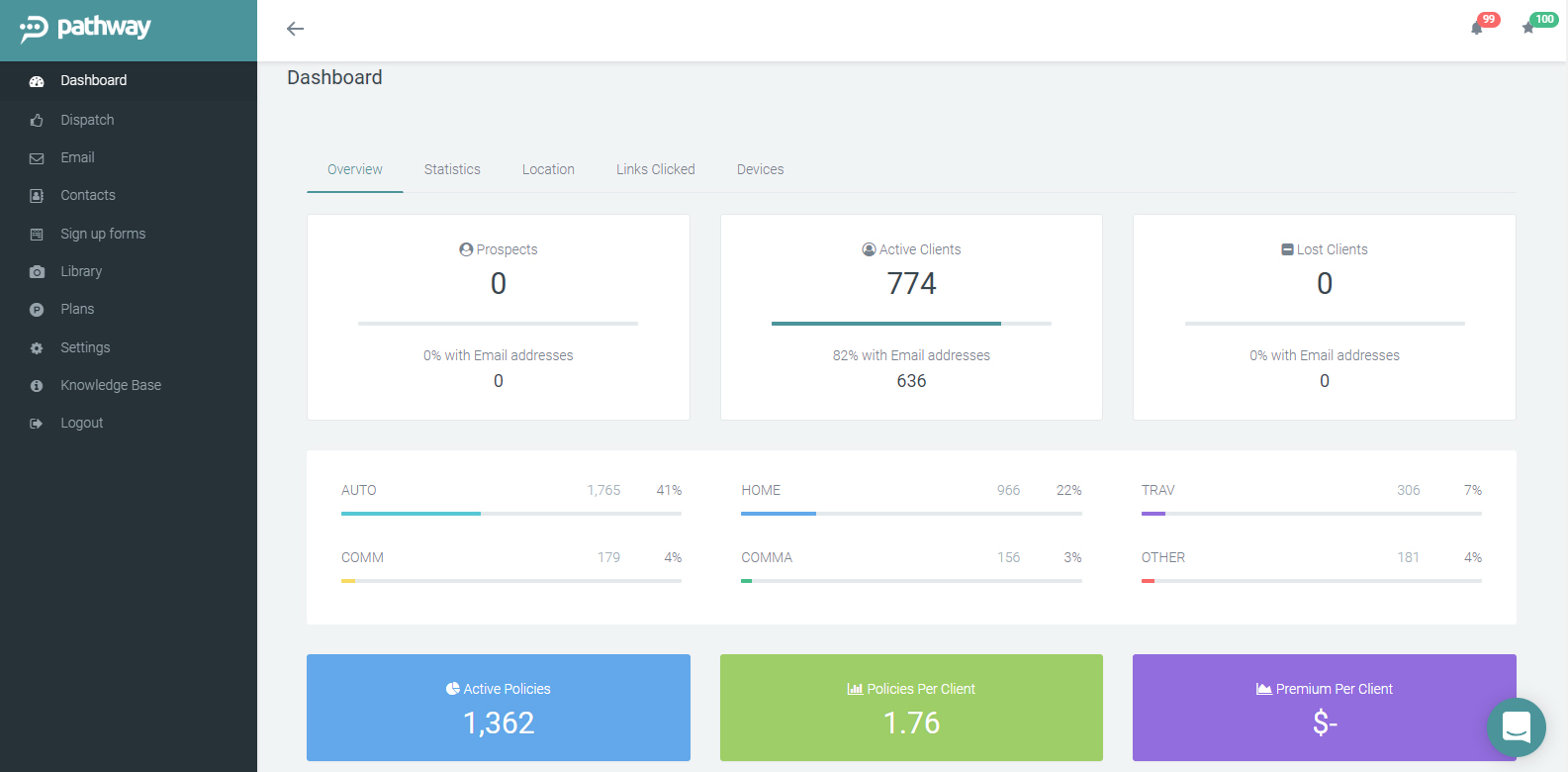
Task: Switch to the Statistics tab
Action: pos(452,169)
